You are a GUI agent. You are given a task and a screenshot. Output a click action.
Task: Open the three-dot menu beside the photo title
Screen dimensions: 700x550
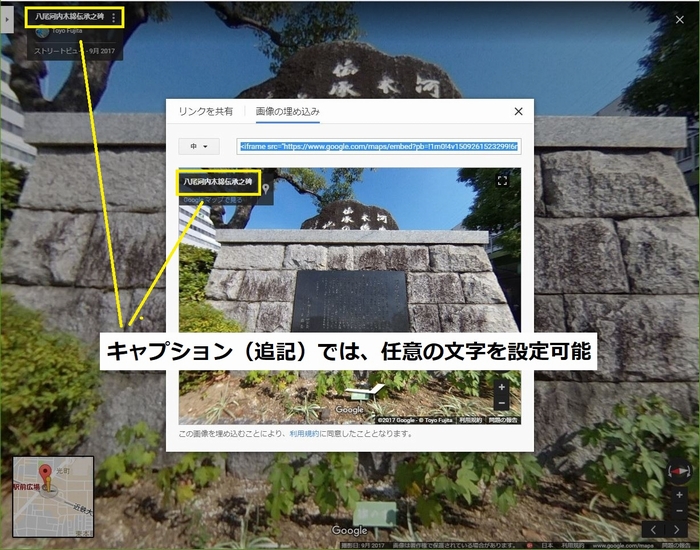pyautogui.click(x=113, y=17)
